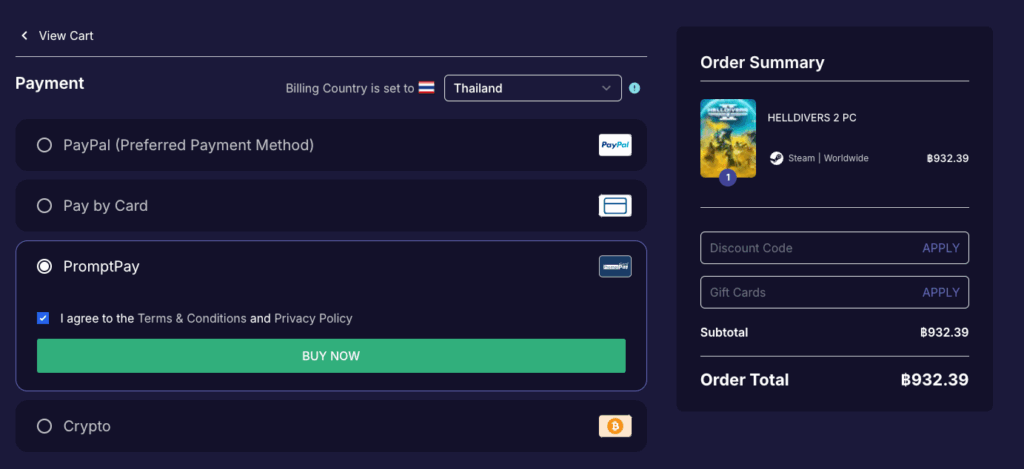This screenshot has height=469, width=1024.
Task: Click the PayPal logo icon
Action: pyautogui.click(x=615, y=145)
